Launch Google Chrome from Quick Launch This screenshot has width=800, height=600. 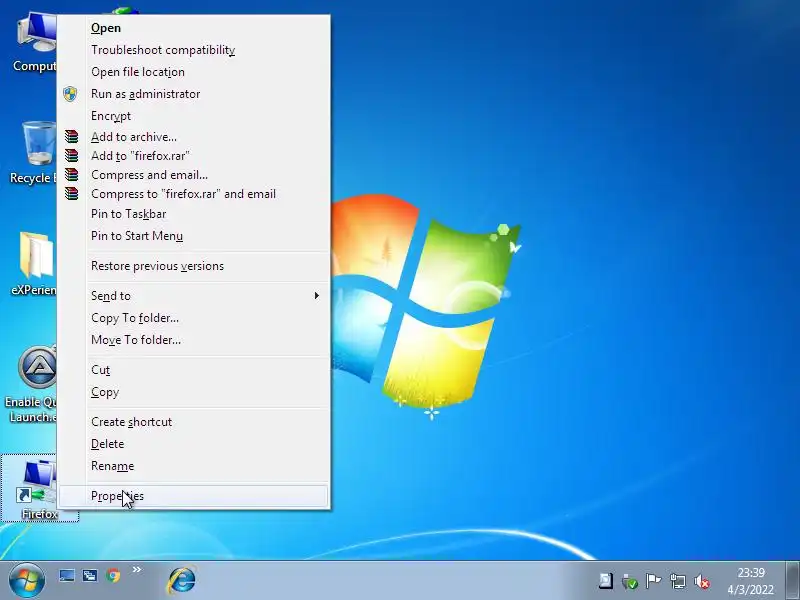point(113,576)
